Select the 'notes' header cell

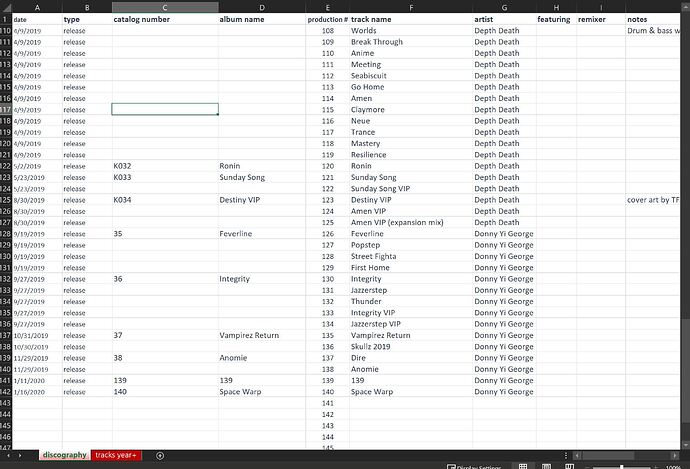click(x=653, y=19)
